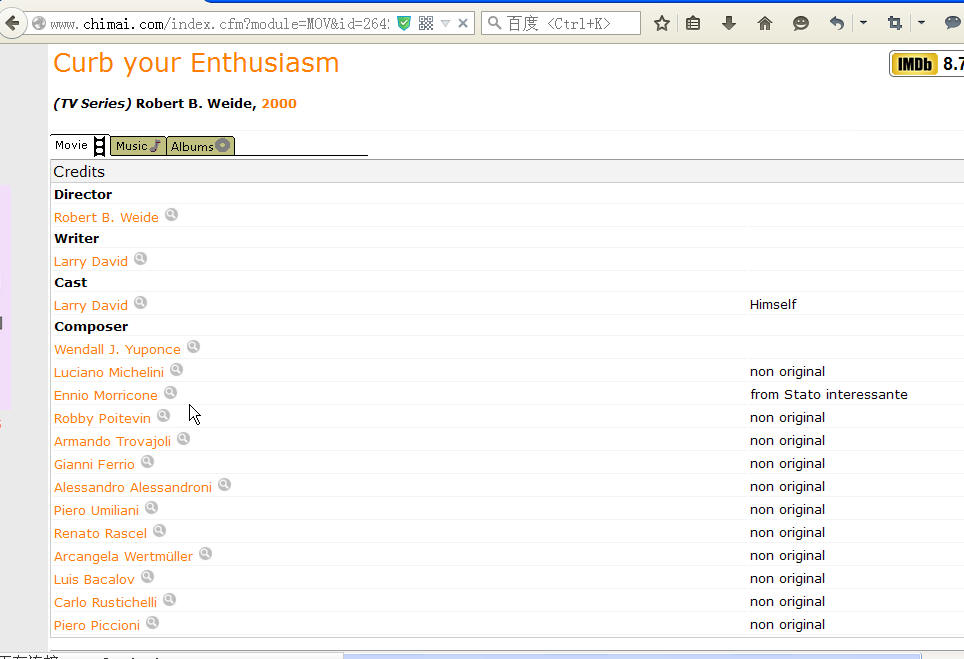Click the search icon beside Piero Piccioni
This screenshot has height=659, width=964.
pyautogui.click(x=152, y=623)
